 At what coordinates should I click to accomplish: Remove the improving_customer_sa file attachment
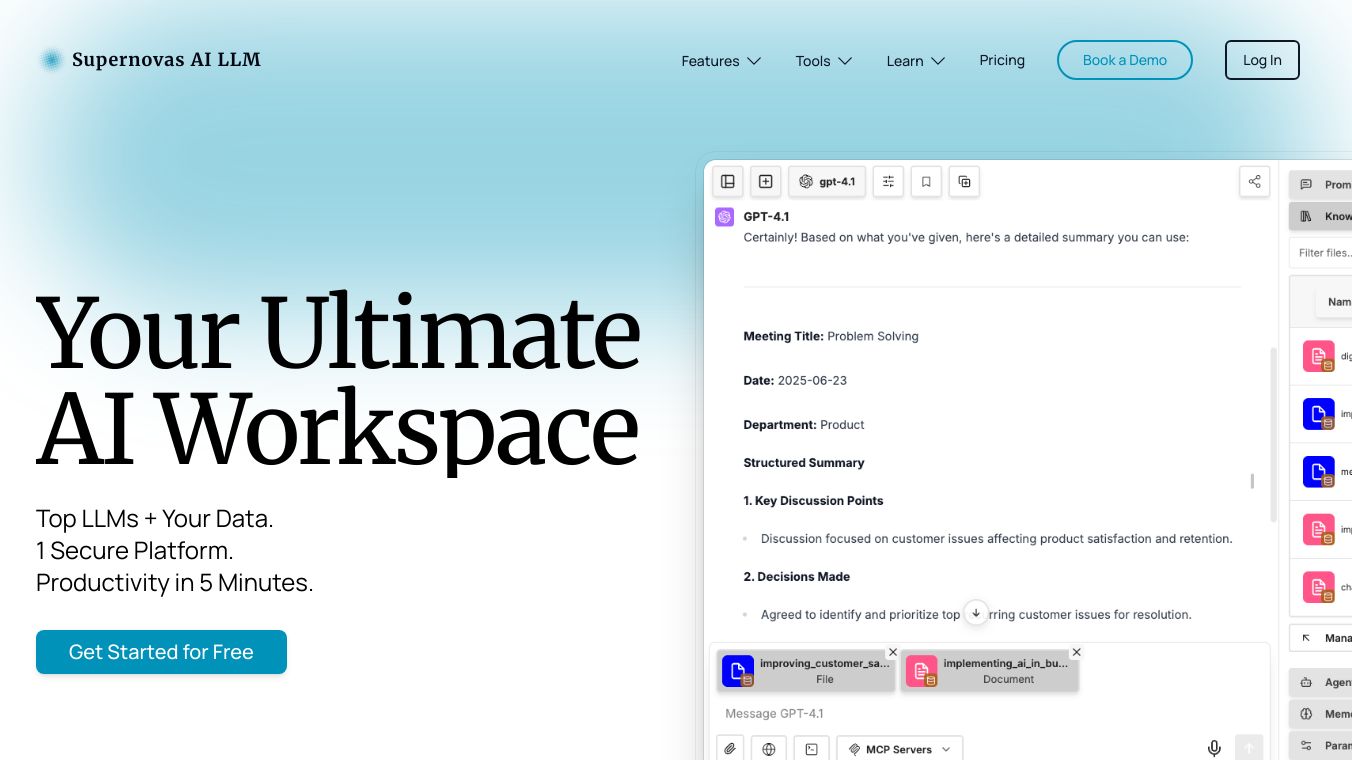pos(893,652)
